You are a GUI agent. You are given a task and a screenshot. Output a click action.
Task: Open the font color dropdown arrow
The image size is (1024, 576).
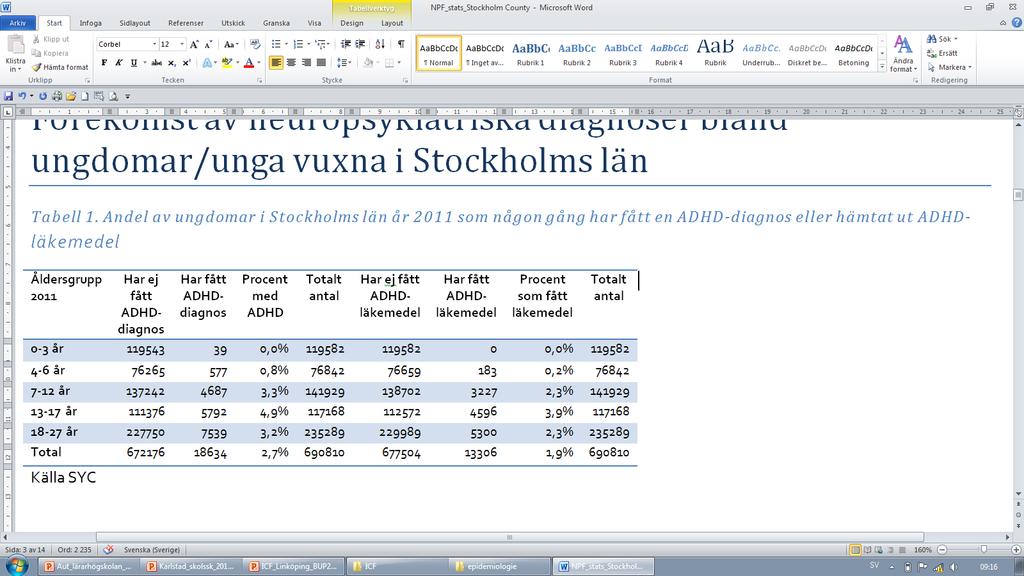(259, 63)
